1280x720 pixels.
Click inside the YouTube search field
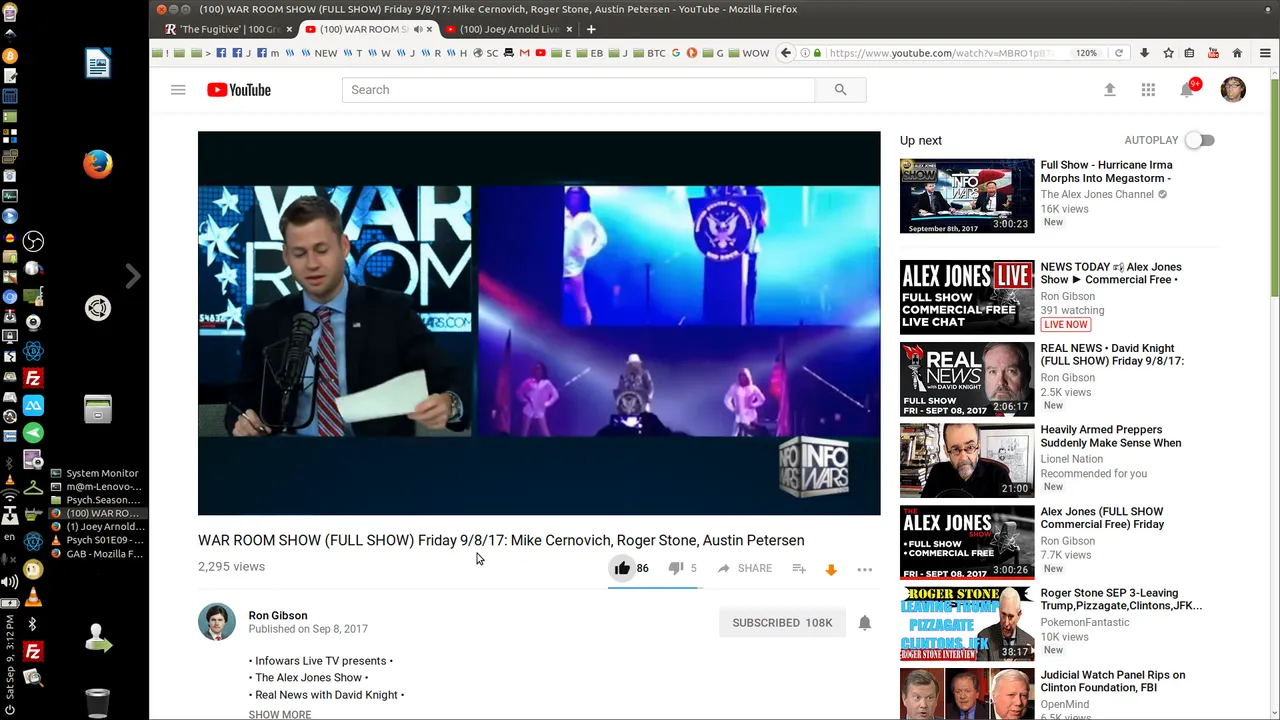coord(579,90)
